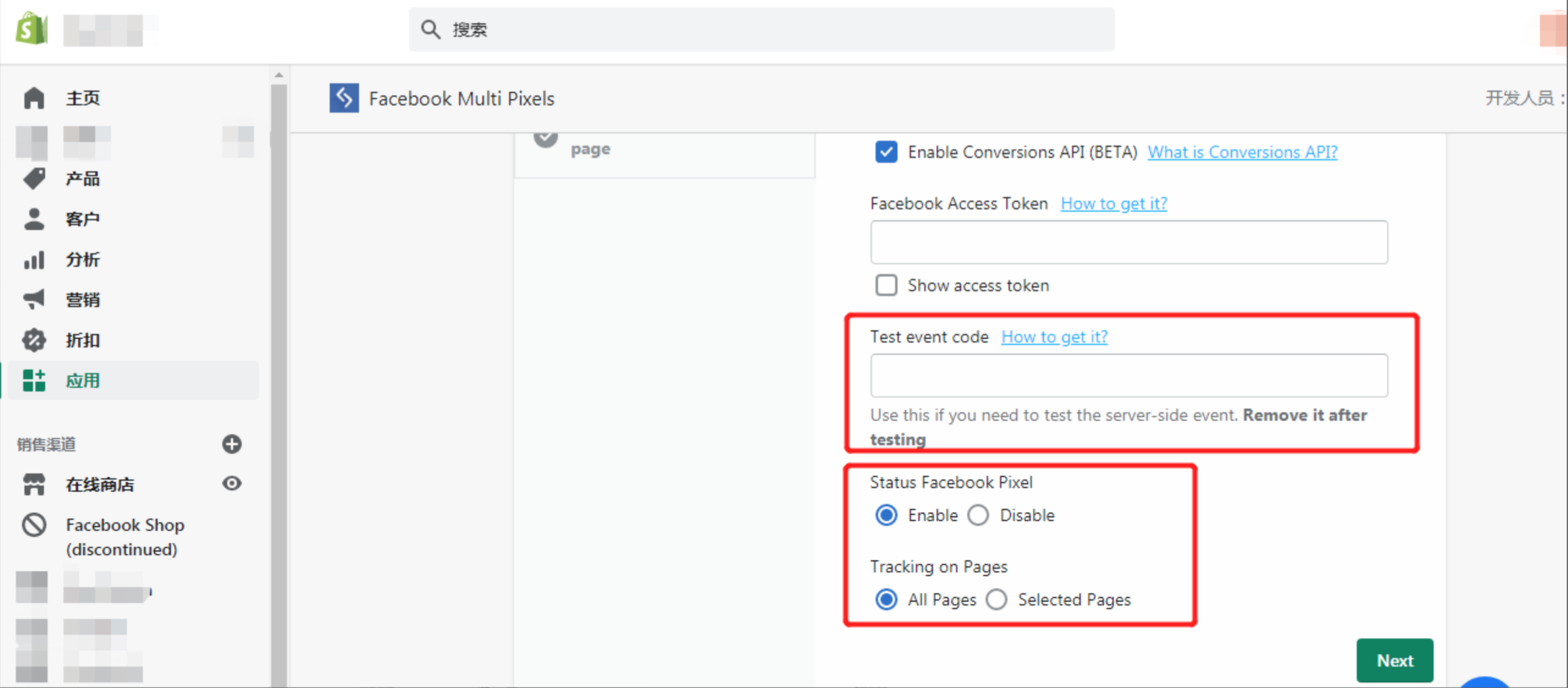The image size is (1568, 688).
Task: Click the Facebook Multi Pixels app icon
Action: [x=344, y=98]
